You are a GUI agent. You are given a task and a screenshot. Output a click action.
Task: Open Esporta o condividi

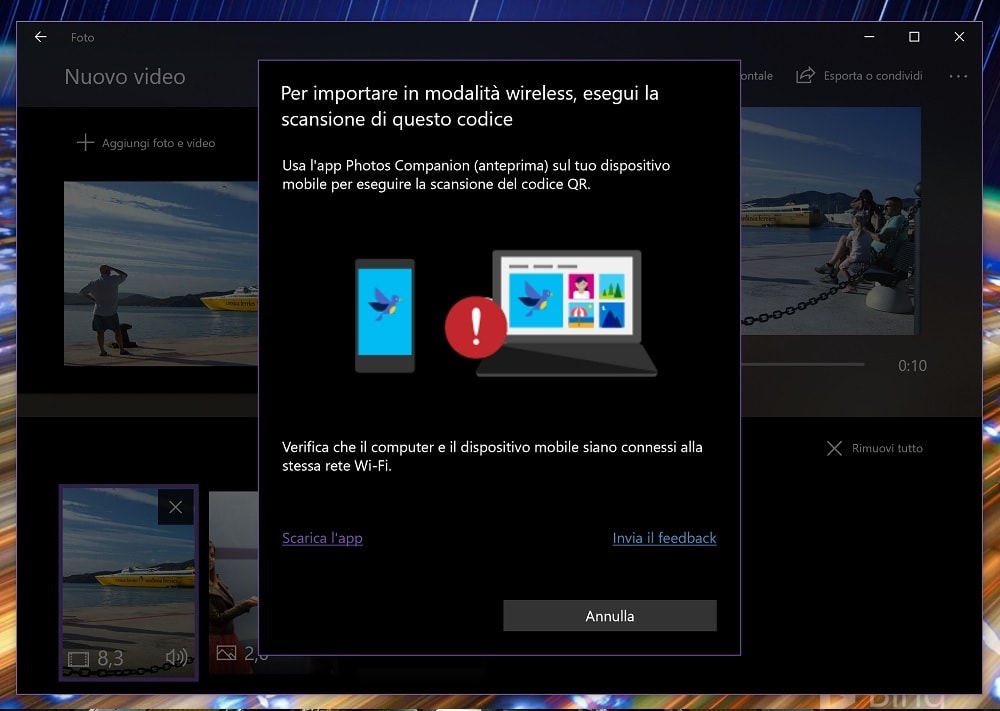click(859, 75)
